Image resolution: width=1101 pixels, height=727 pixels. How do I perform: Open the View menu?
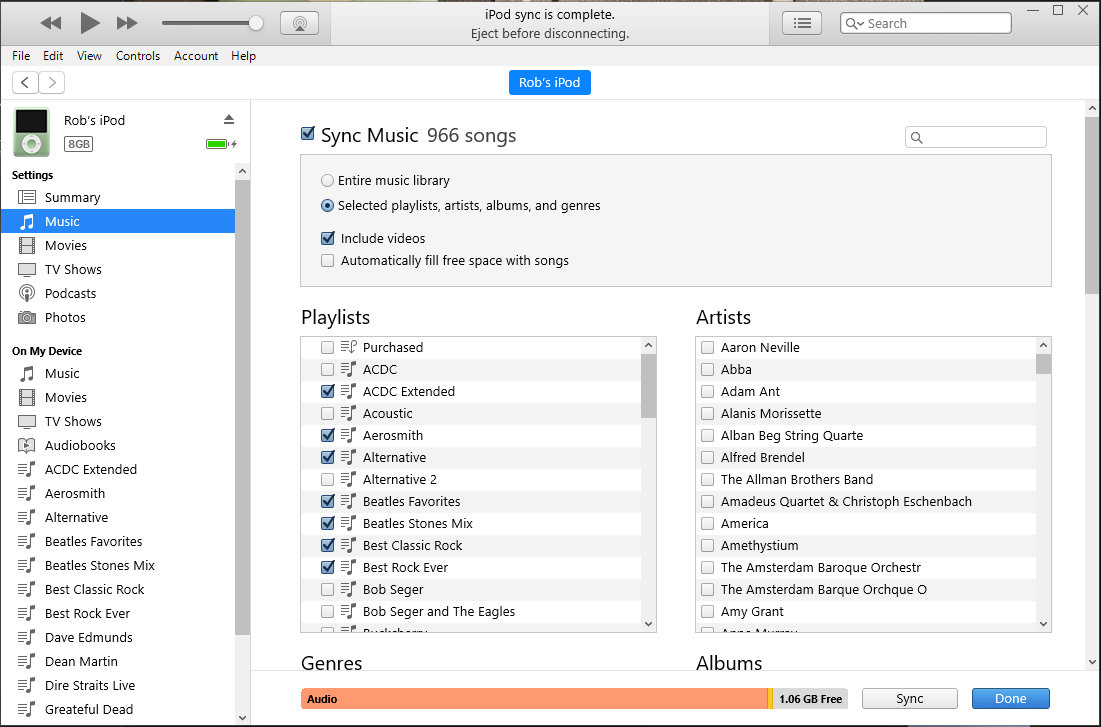click(x=89, y=55)
